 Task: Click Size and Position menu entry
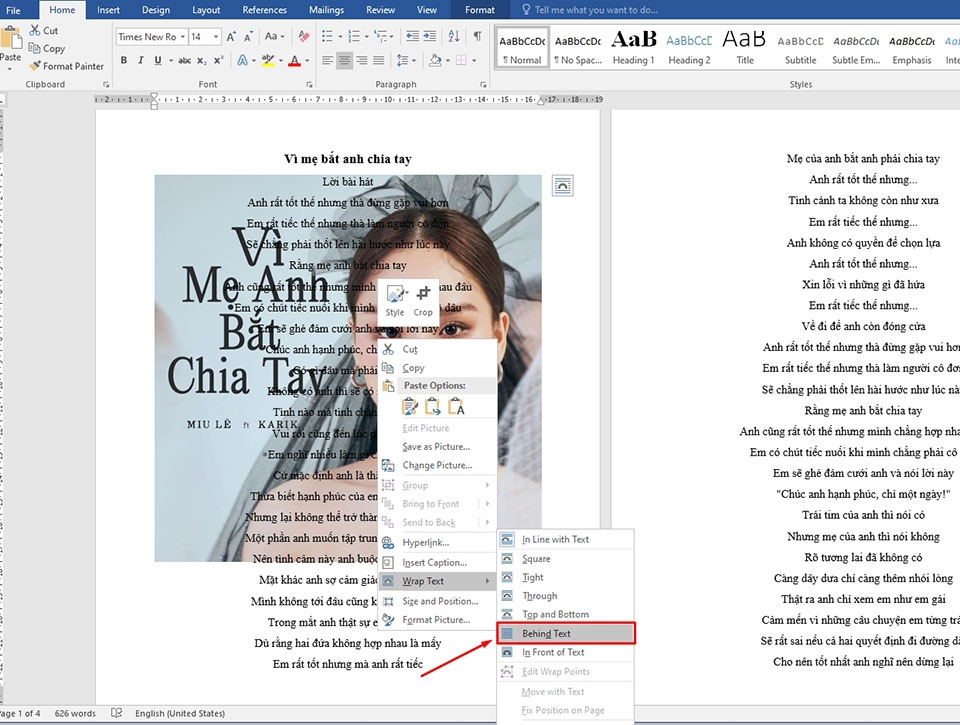click(437, 601)
